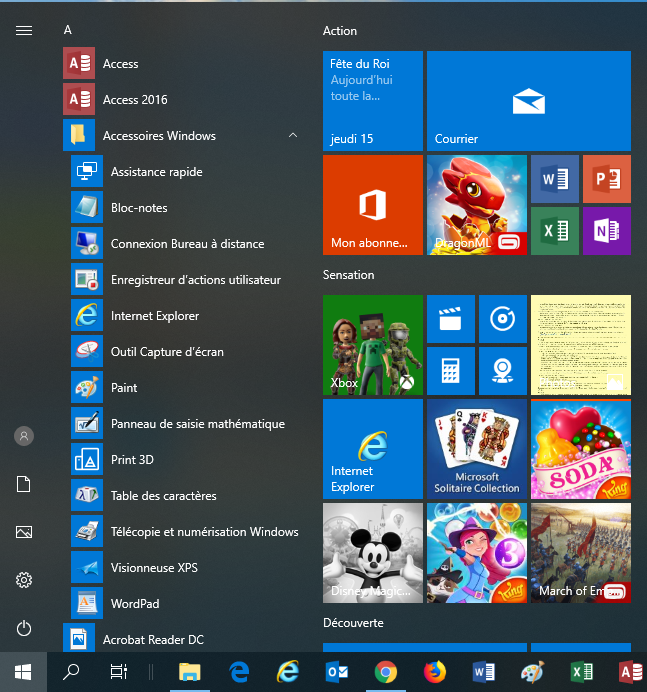Viewport: 647px width, 692px height.
Task: Click the Découverte group heading
Action: [353, 623]
